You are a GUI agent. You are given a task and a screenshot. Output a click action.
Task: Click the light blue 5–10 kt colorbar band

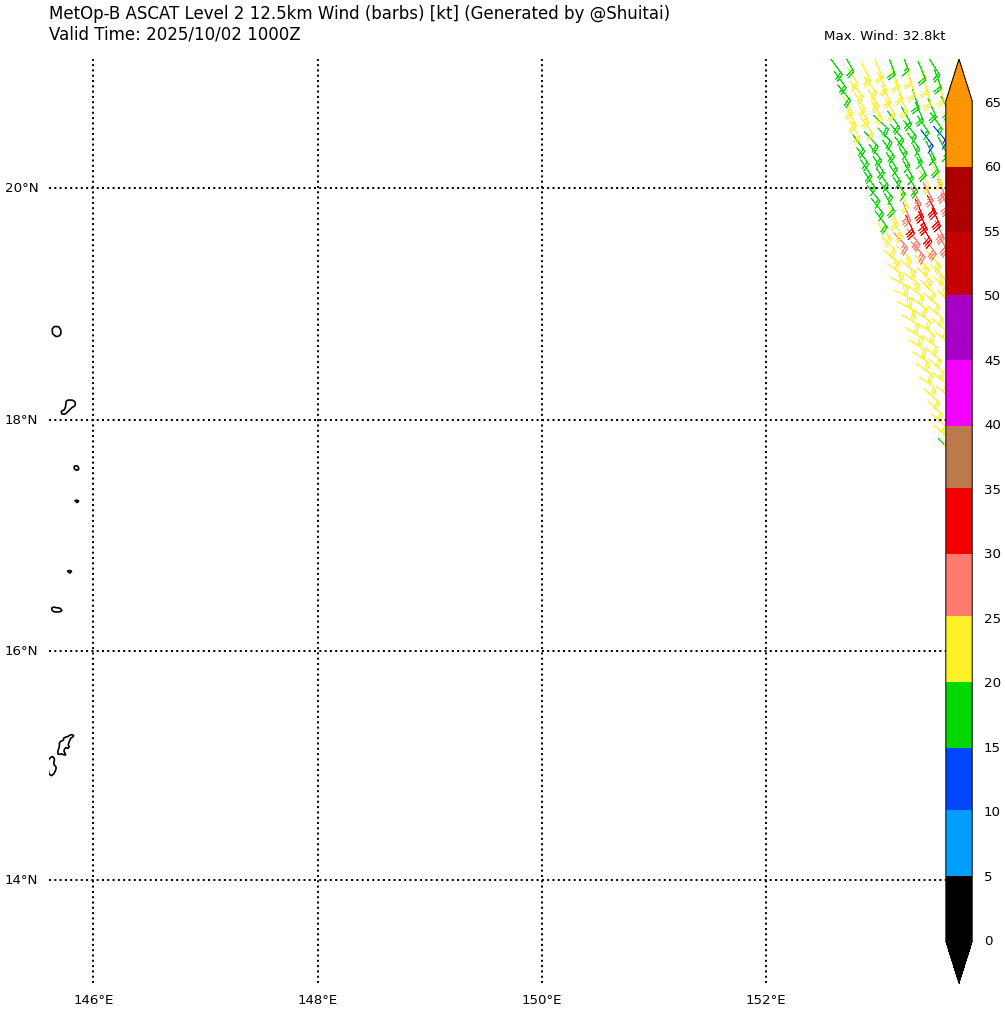pyautogui.click(x=958, y=843)
